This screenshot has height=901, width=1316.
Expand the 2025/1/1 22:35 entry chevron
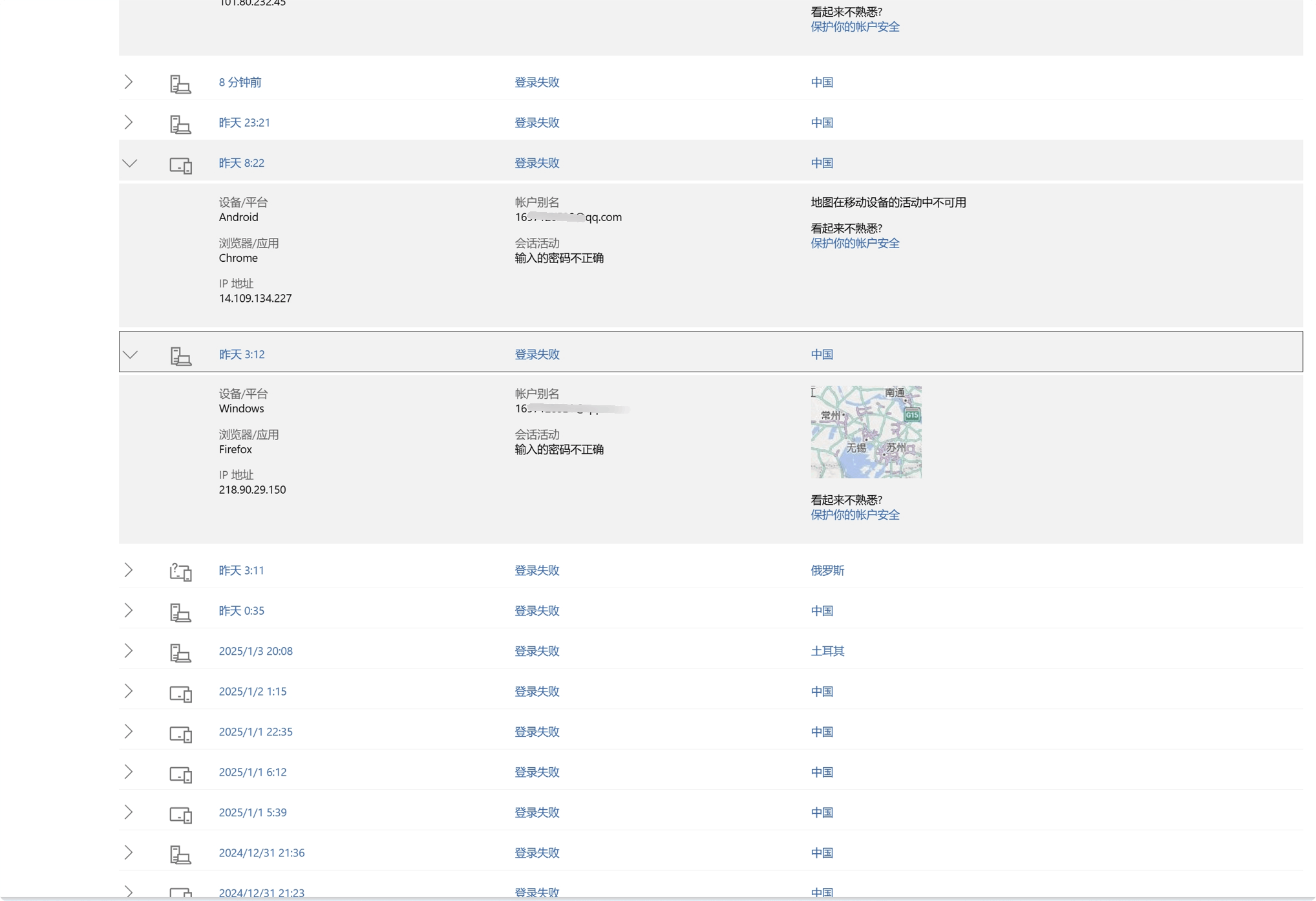point(129,732)
